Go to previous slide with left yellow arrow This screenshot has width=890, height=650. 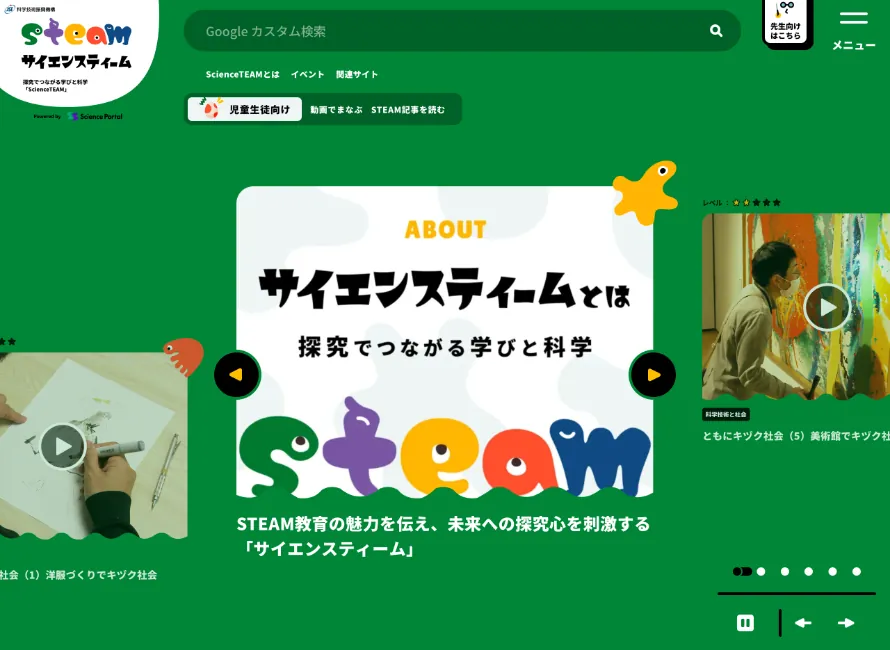(x=237, y=375)
